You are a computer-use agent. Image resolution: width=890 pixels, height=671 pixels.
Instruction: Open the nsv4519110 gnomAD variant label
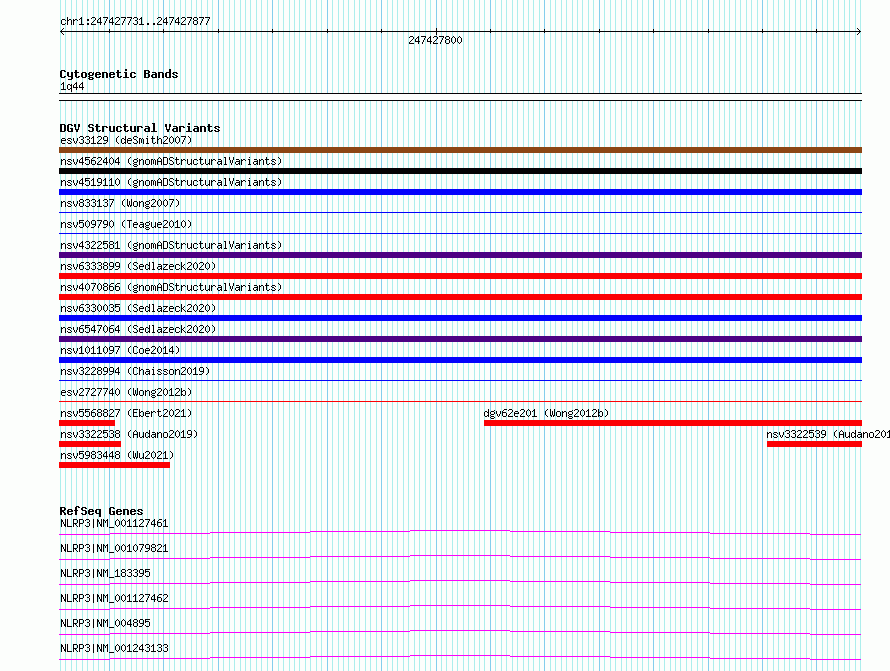click(170, 182)
